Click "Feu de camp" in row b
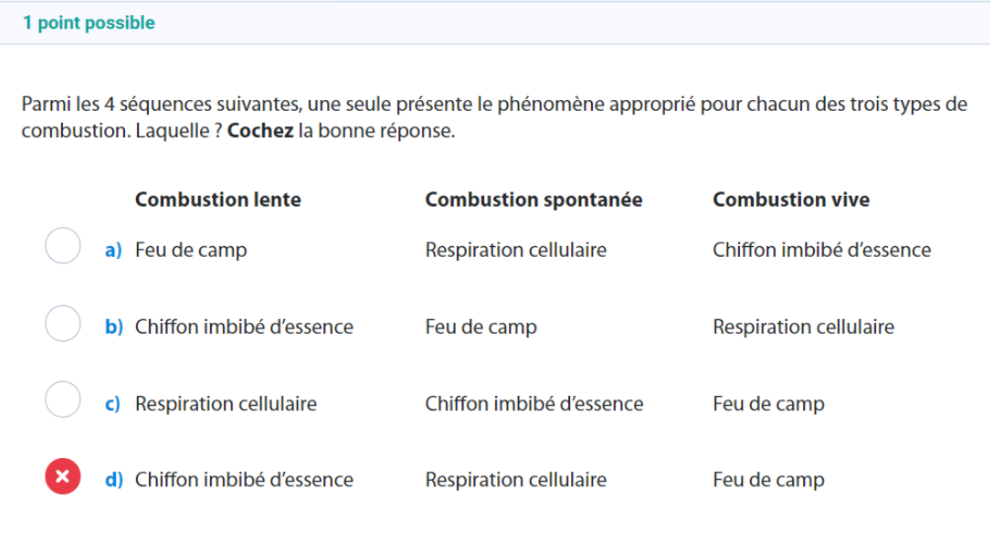Screen dimensions: 990x537 481,327
